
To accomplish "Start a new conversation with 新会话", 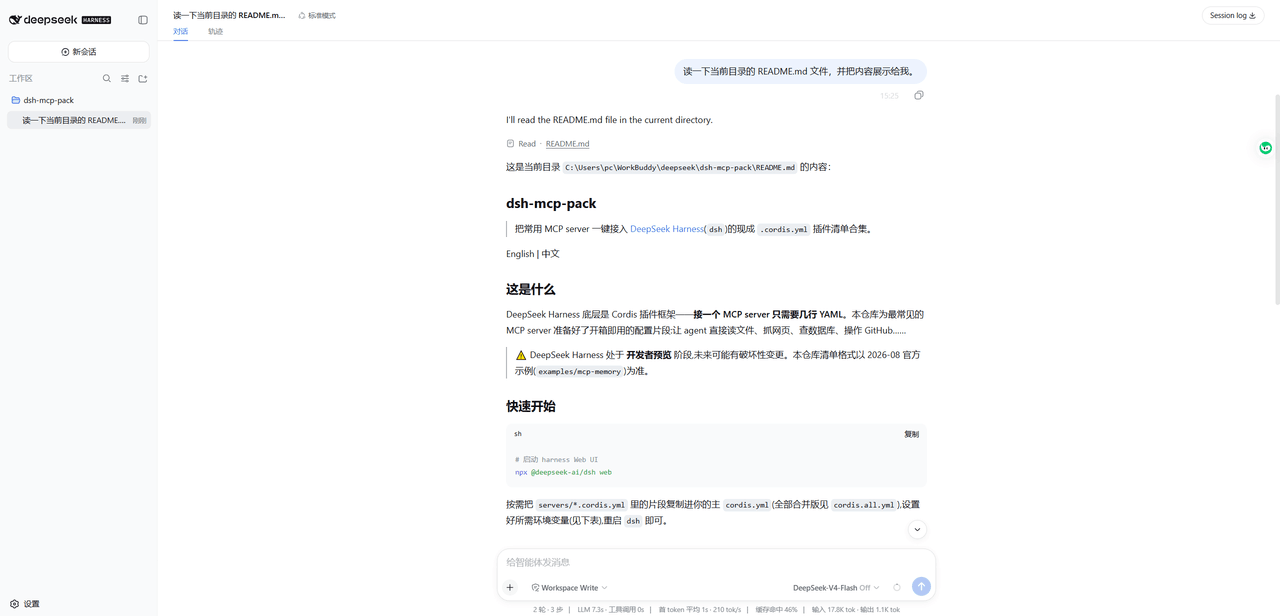I will click(79, 52).
